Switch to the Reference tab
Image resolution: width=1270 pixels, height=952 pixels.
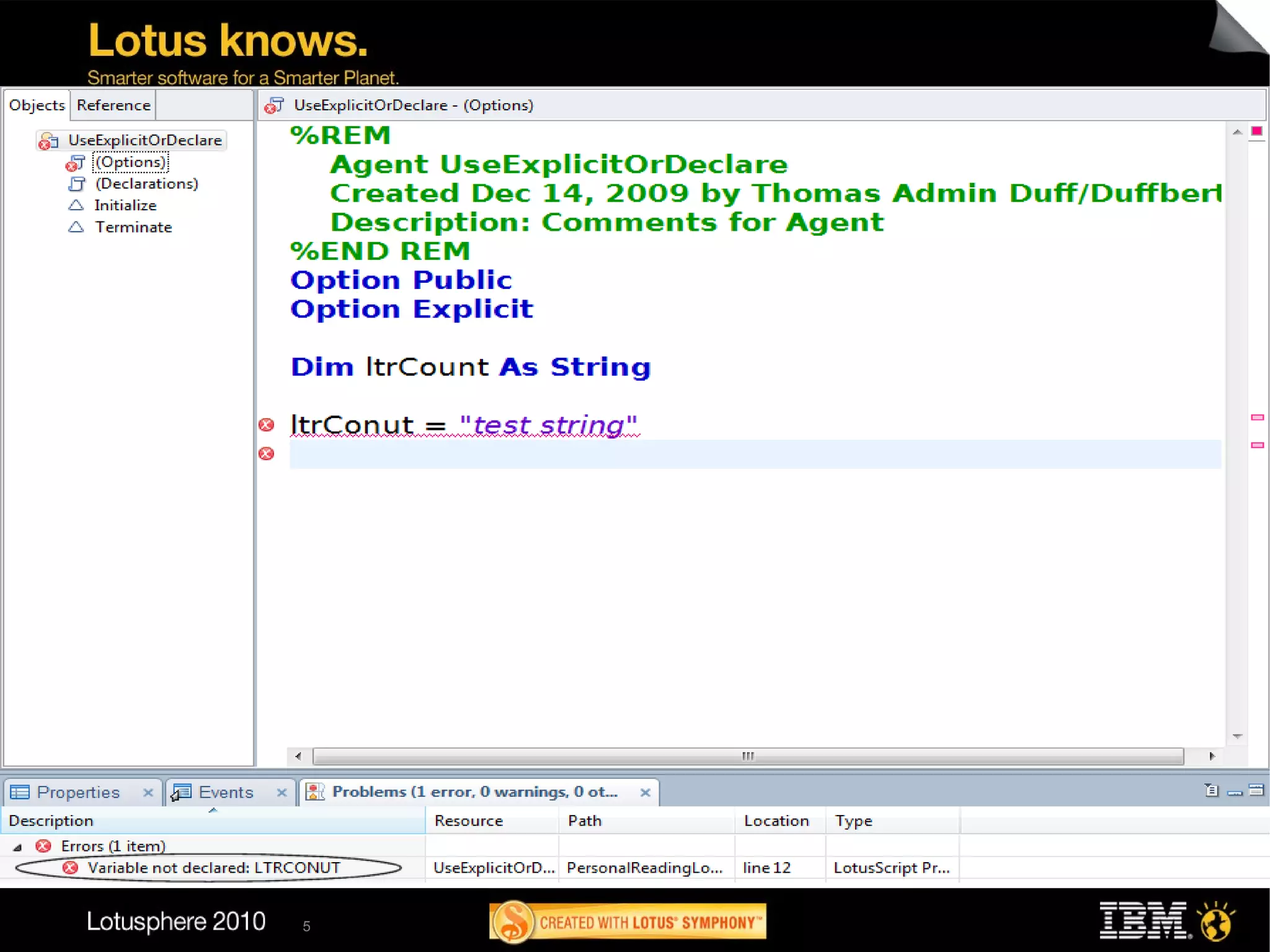point(113,105)
